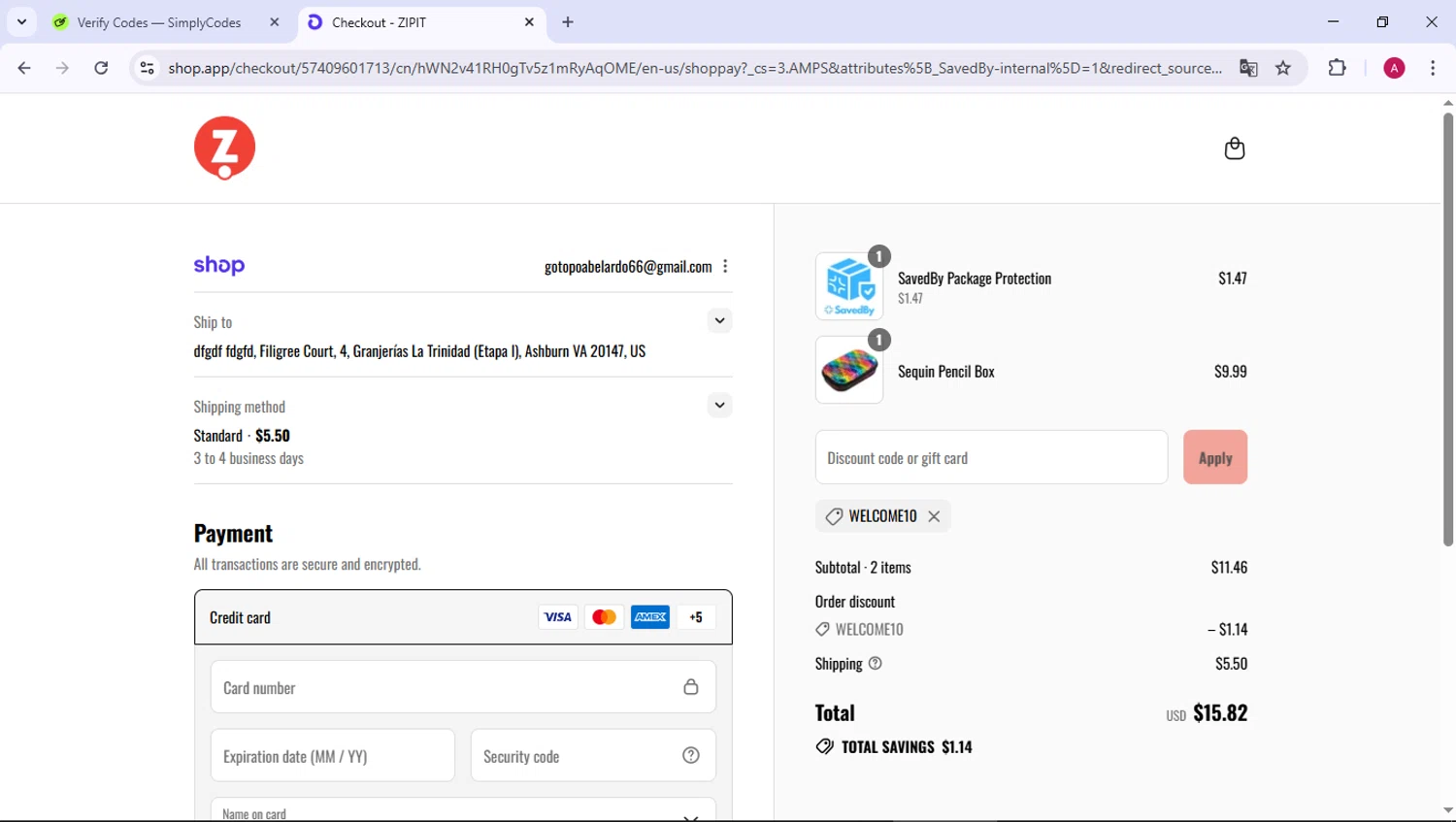Expand the Ship to address section

(719, 320)
